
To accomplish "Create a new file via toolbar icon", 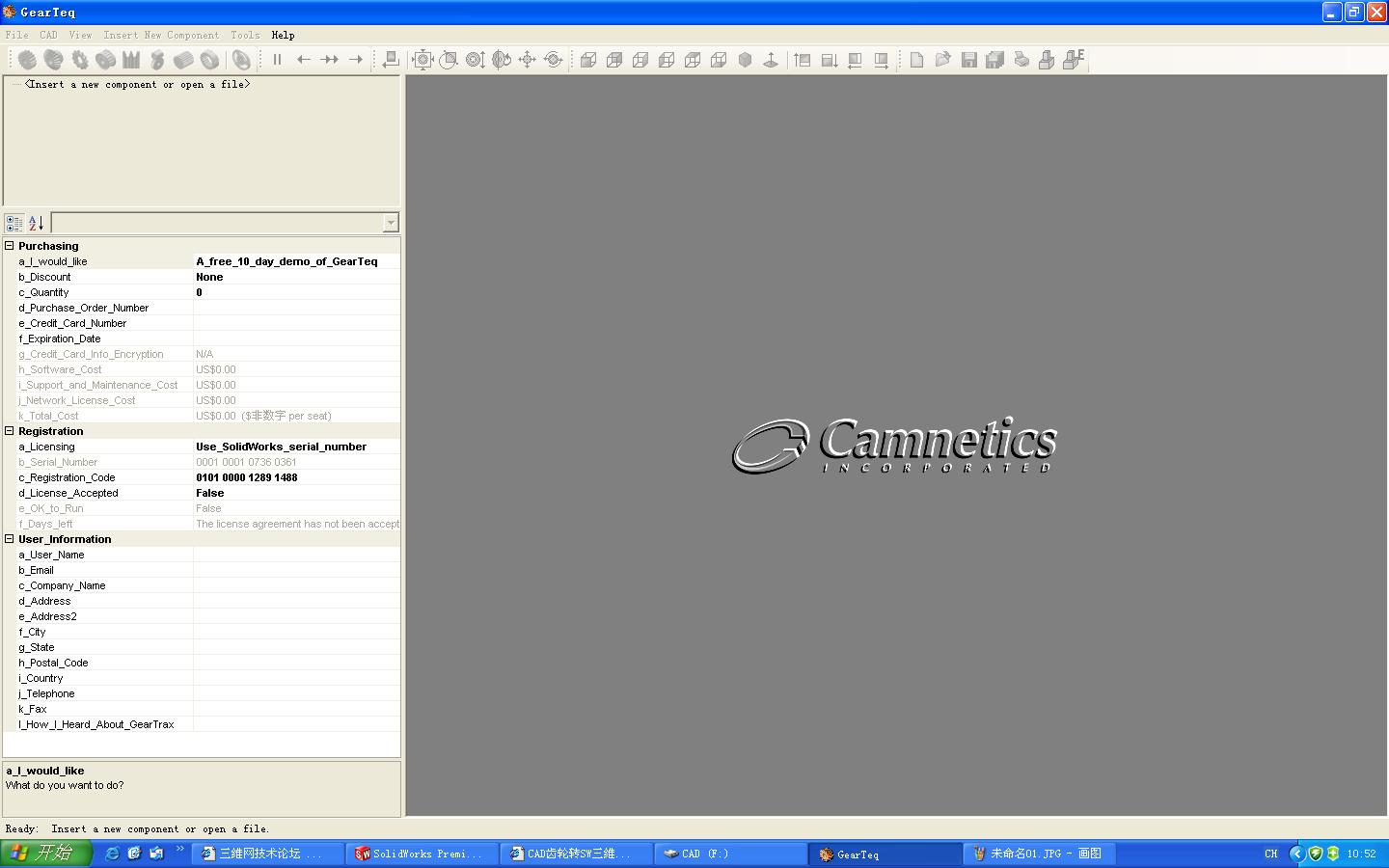I will point(916,60).
